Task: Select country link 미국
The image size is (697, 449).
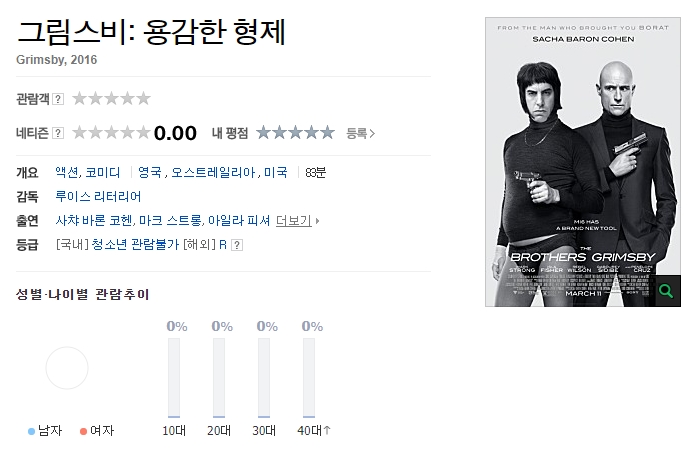Action: pos(276,172)
